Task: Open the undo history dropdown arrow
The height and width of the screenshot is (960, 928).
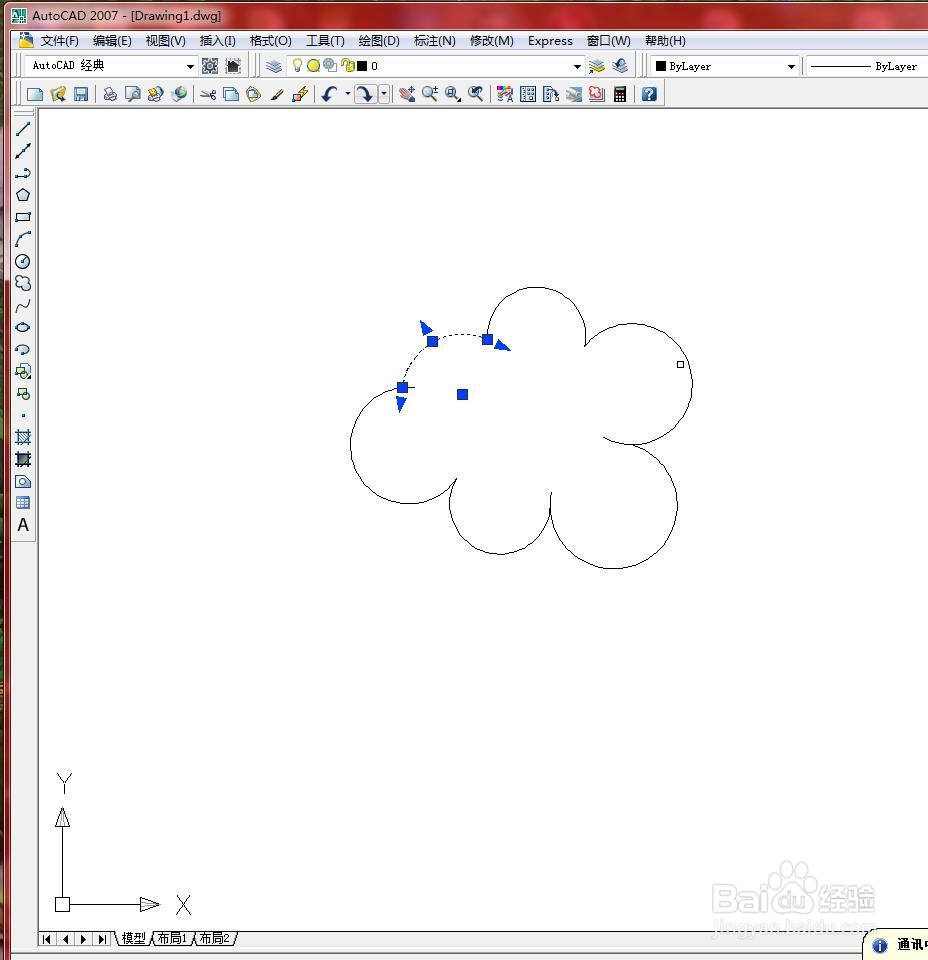Action: [x=348, y=94]
